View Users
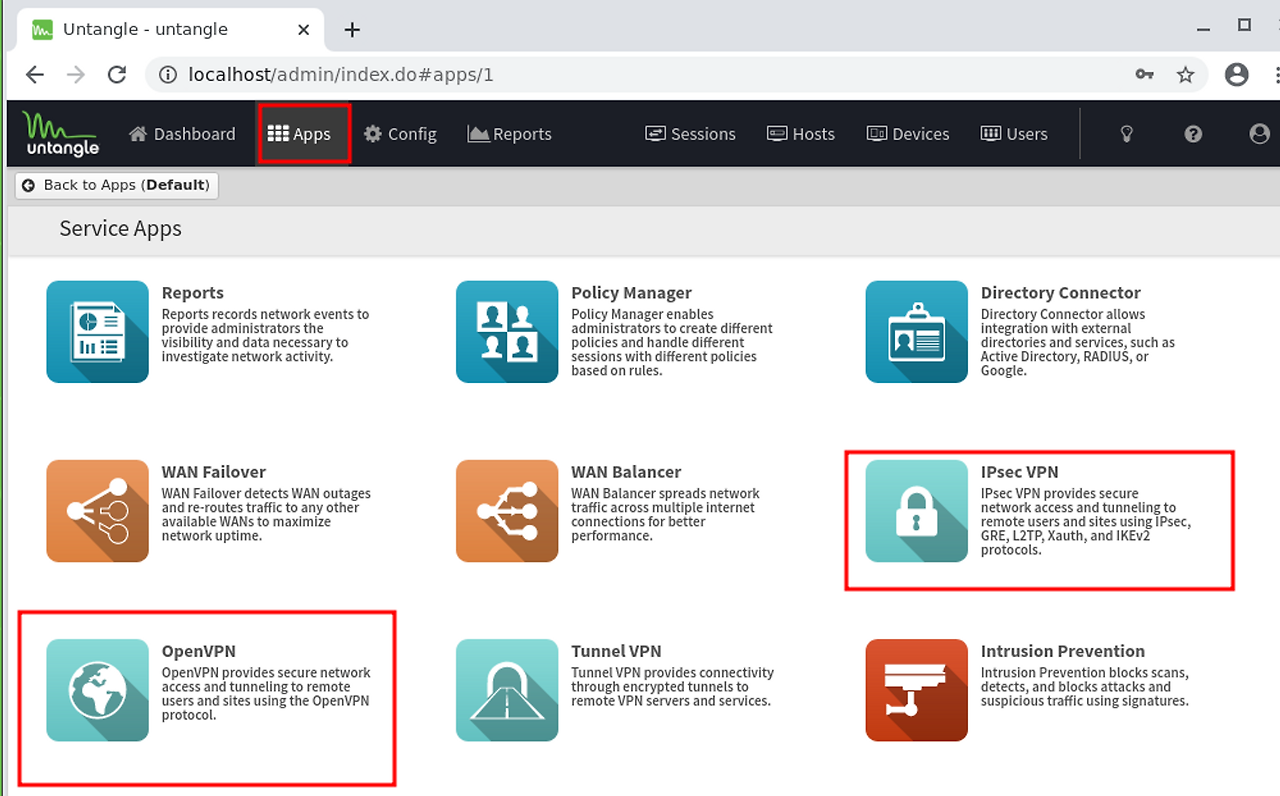Screen dimensions: 1280x796 click(x=1014, y=134)
